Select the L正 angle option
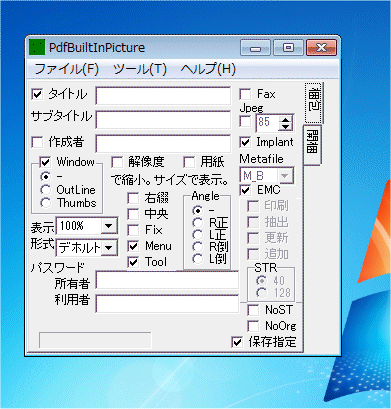The image size is (391, 409). click(x=198, y=235)
